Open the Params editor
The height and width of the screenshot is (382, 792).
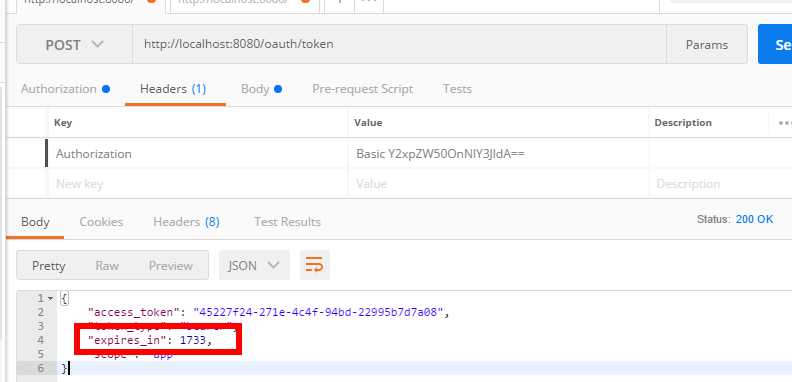click(x=707, y=44)
